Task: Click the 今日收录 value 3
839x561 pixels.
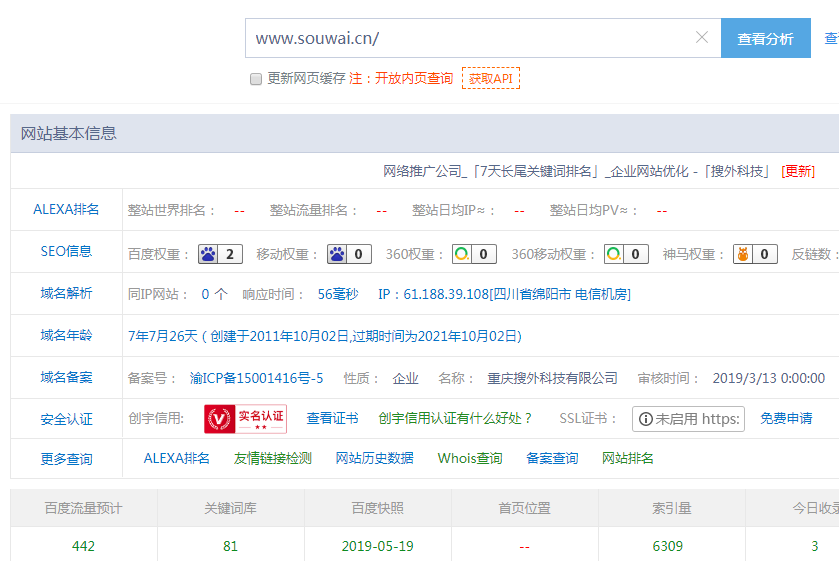Action: 814,546
